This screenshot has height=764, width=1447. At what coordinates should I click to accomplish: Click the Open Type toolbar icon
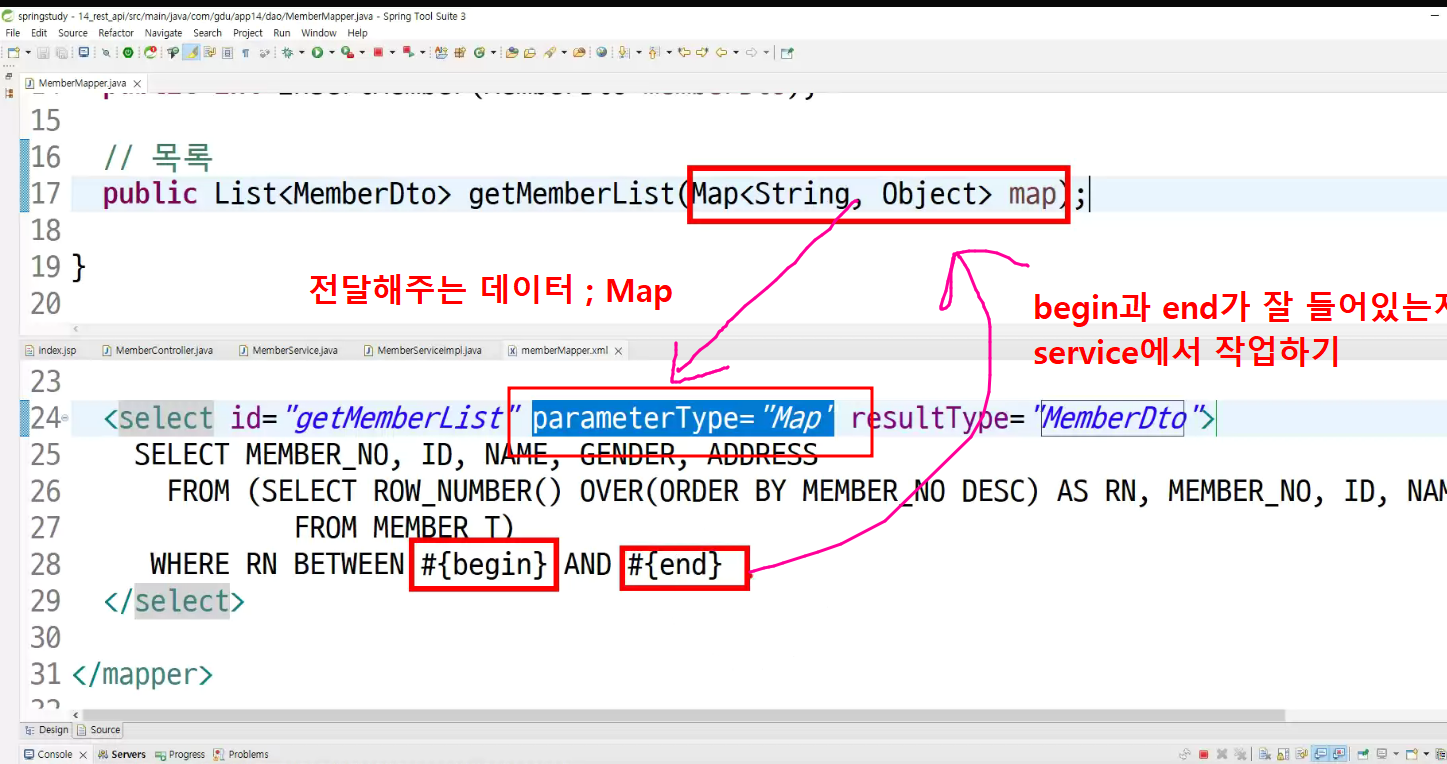click(511, 52)
